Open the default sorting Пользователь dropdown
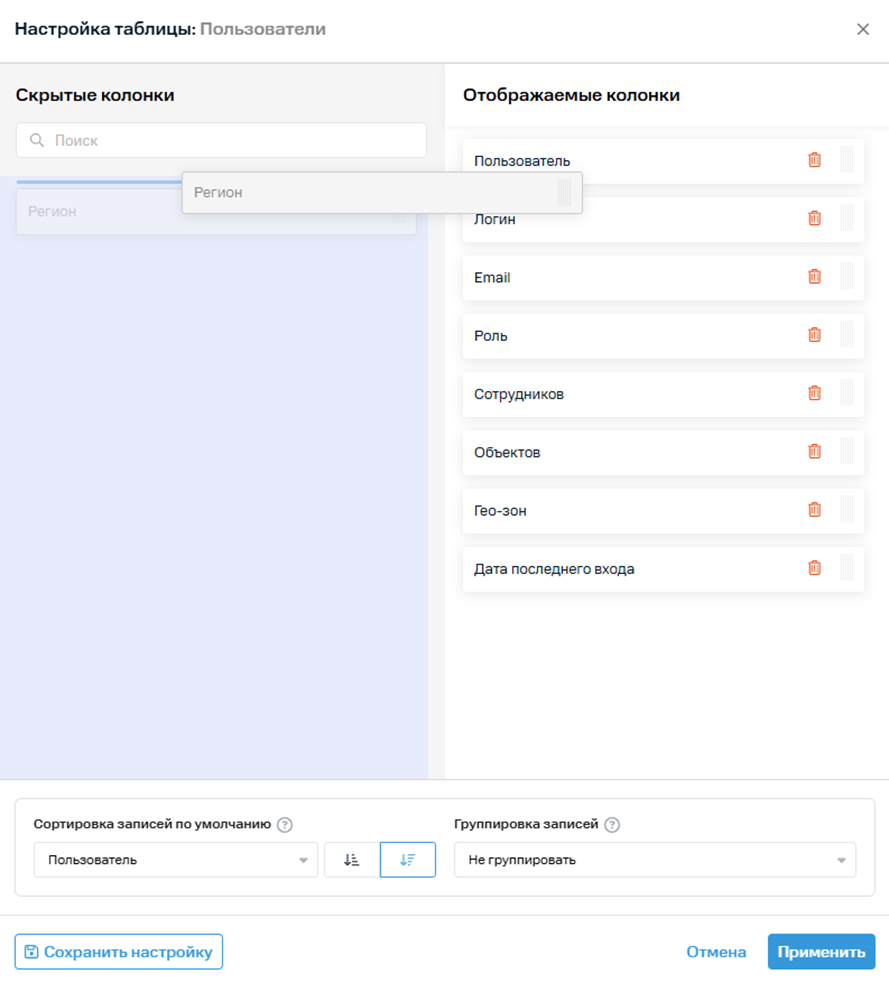Image resolution: width=889 pixels, height=983 pixels. click(175, 860)
